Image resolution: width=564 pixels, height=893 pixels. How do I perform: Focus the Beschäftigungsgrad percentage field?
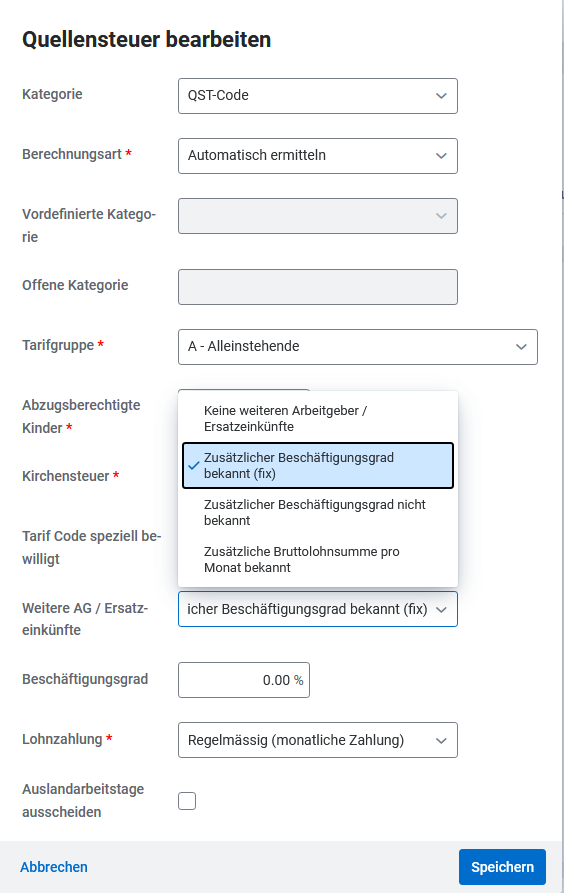point(244,680)
